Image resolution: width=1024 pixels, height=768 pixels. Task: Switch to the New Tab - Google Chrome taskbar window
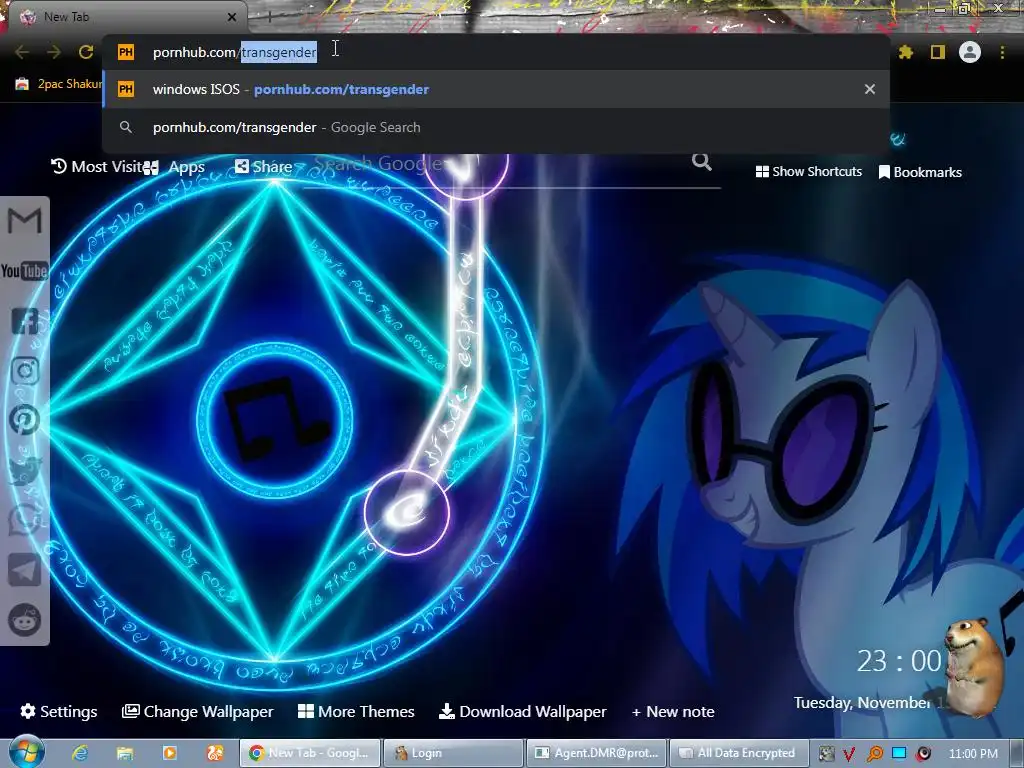click(310, 753)
